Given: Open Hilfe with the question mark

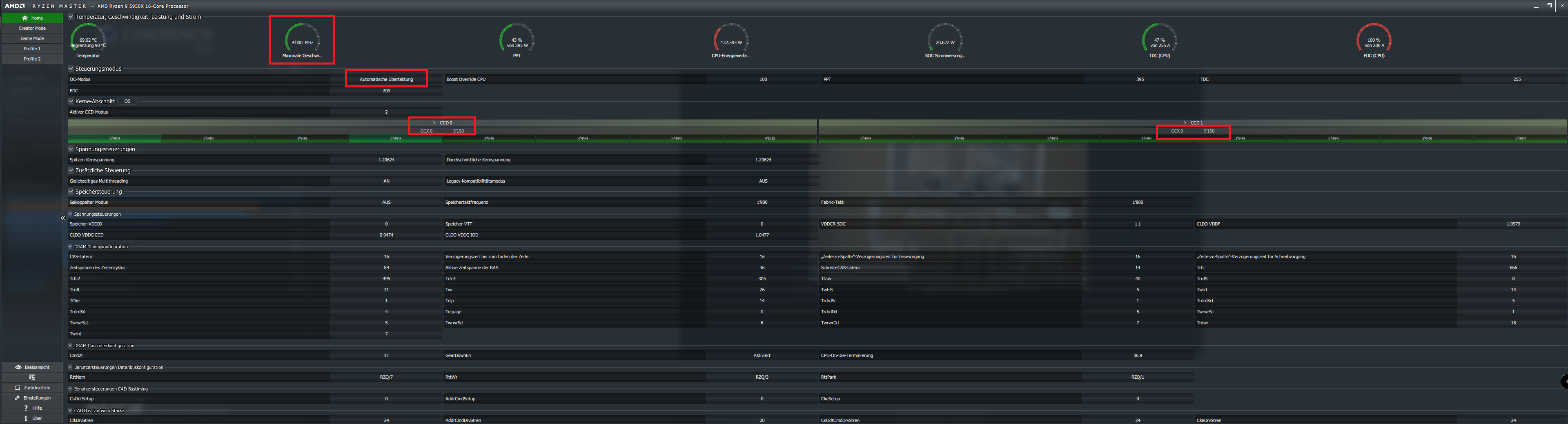Looking at the screenshot, I should [x=32, y=408].
